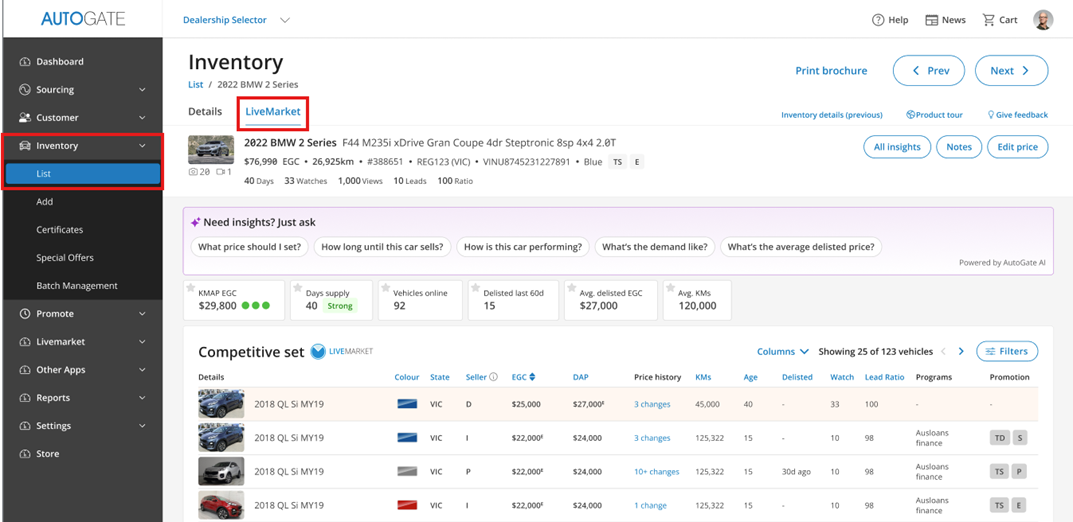Open the News icon in header

click(x=931, y=20)
